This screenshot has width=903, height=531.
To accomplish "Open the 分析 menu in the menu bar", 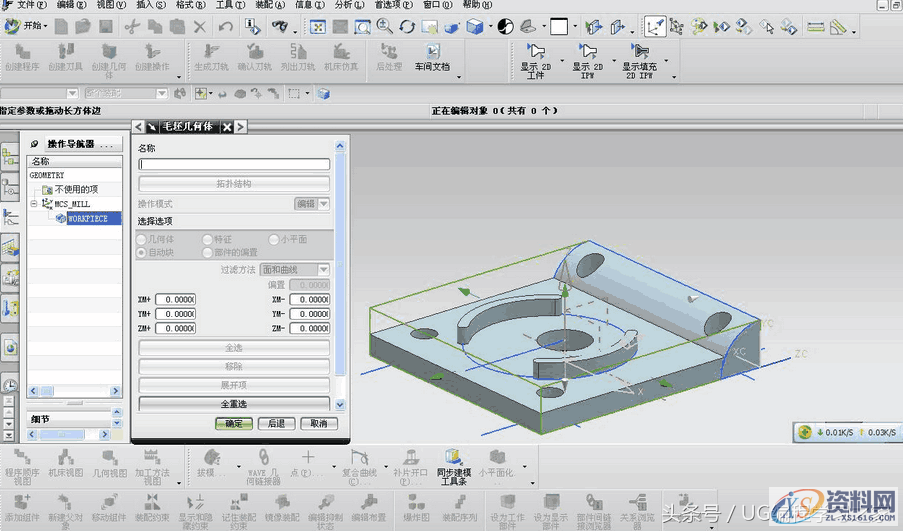I will (348, 5).
